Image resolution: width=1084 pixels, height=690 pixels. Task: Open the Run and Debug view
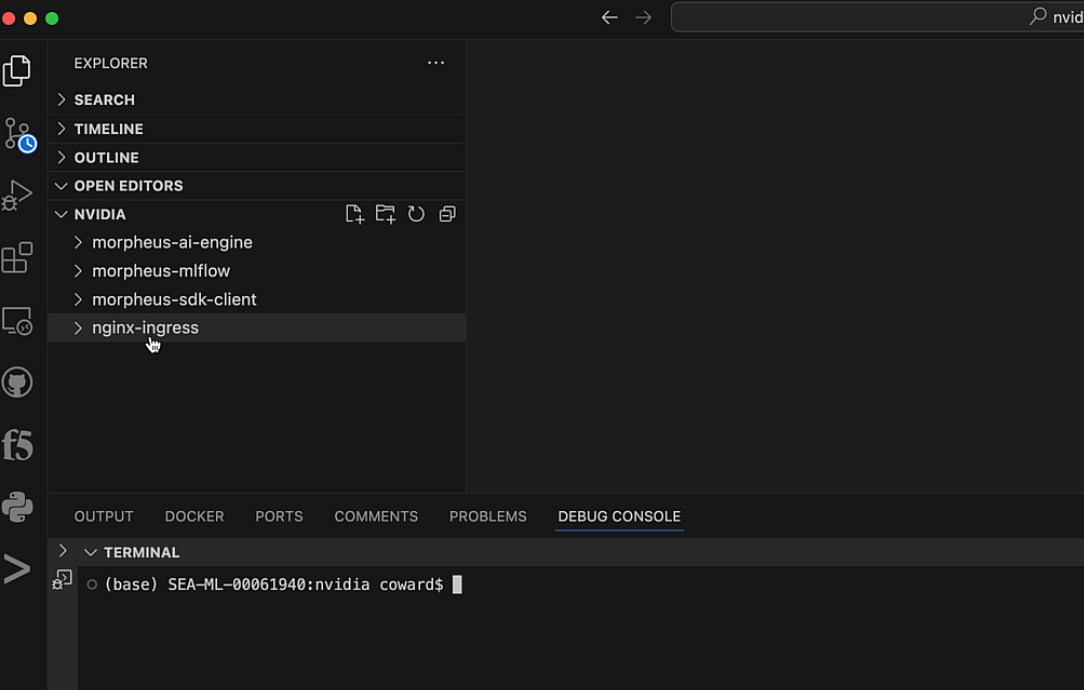17,195
